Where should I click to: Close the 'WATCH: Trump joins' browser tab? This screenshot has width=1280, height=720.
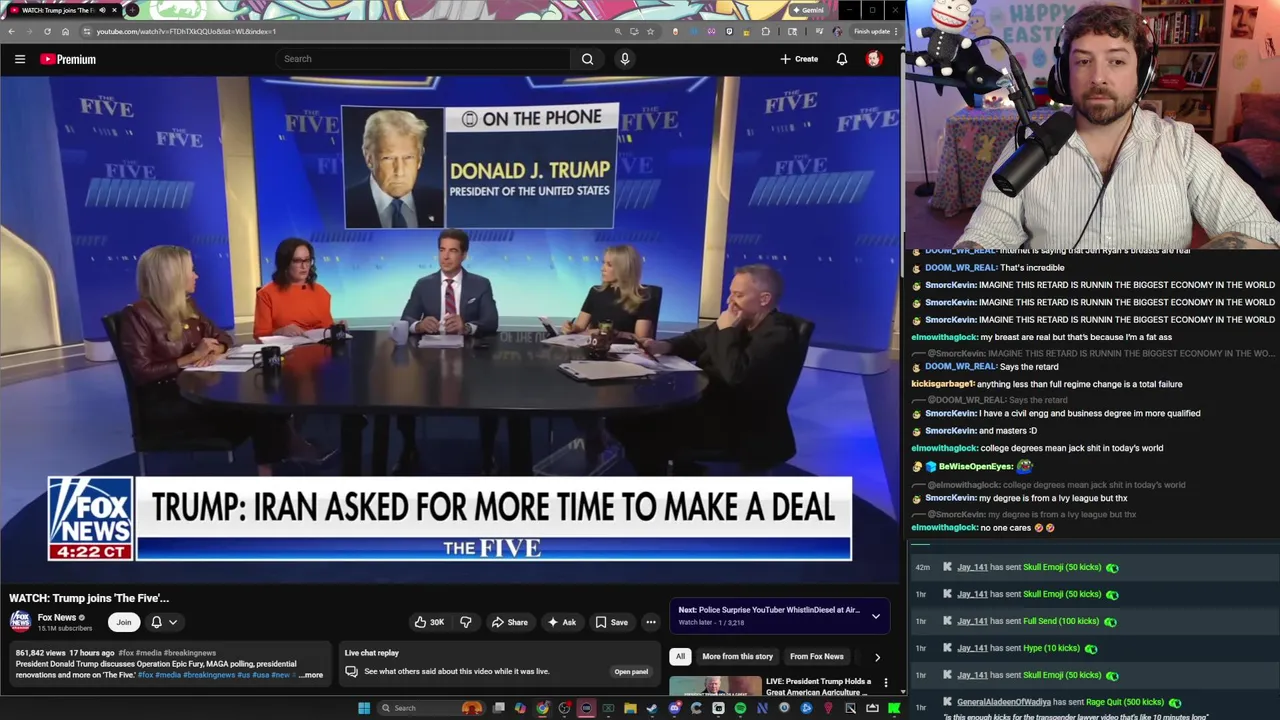coord(114,10)
